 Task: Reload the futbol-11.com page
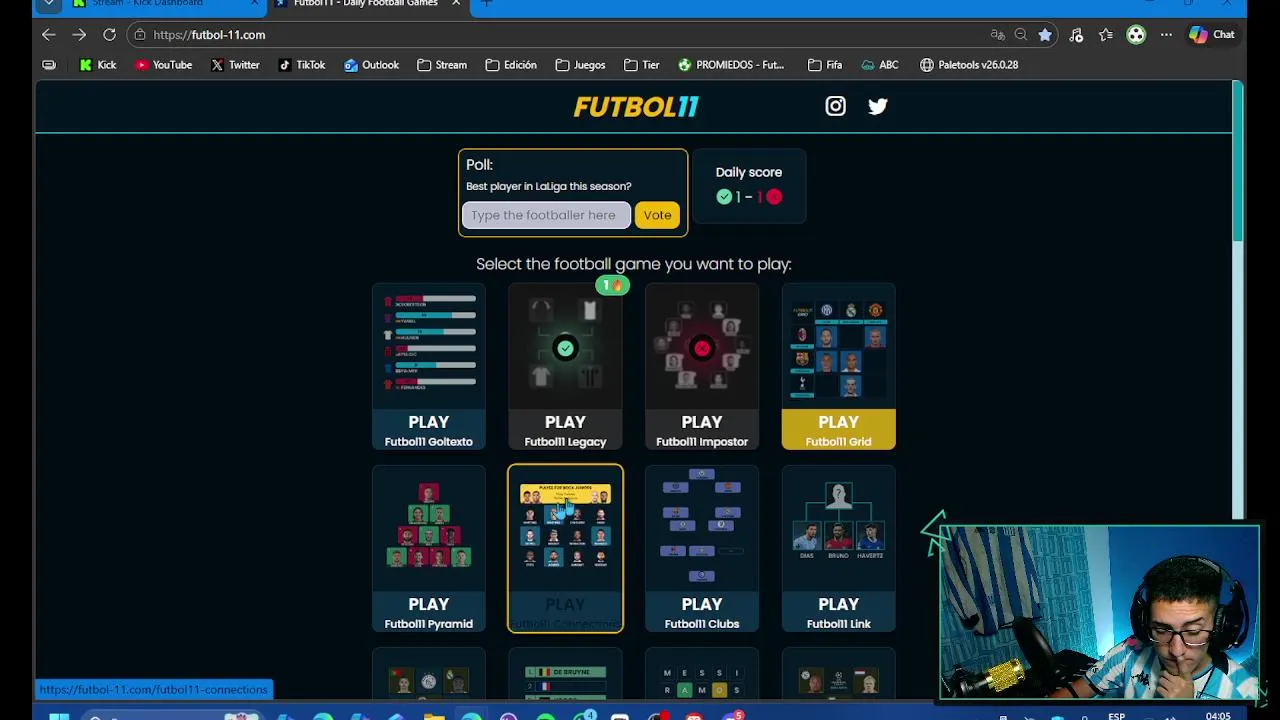pyautogui.click(x=109, y=34)
